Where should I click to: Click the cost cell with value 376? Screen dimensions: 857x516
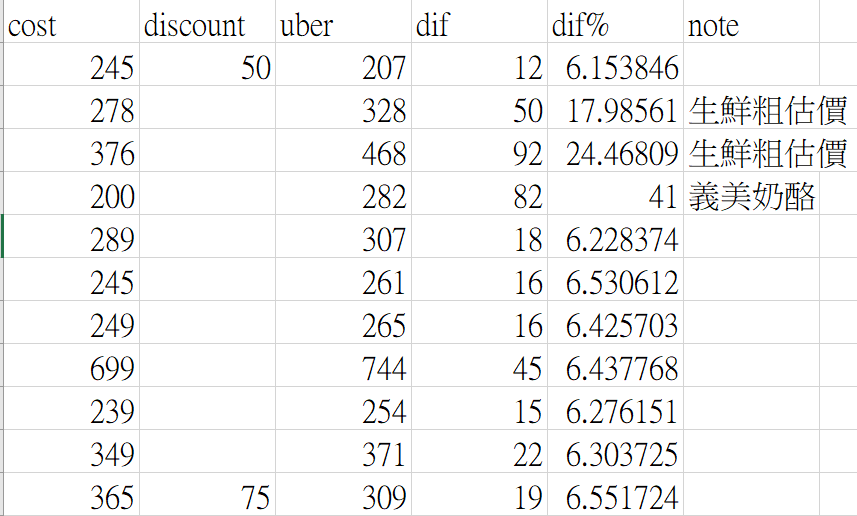(x=70, y=154)
